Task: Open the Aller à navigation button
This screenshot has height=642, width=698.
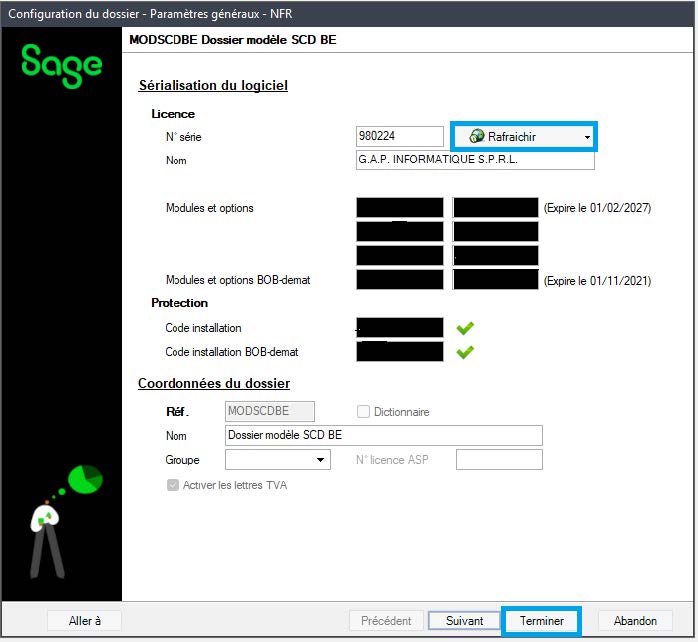Action: click(85, 621)
